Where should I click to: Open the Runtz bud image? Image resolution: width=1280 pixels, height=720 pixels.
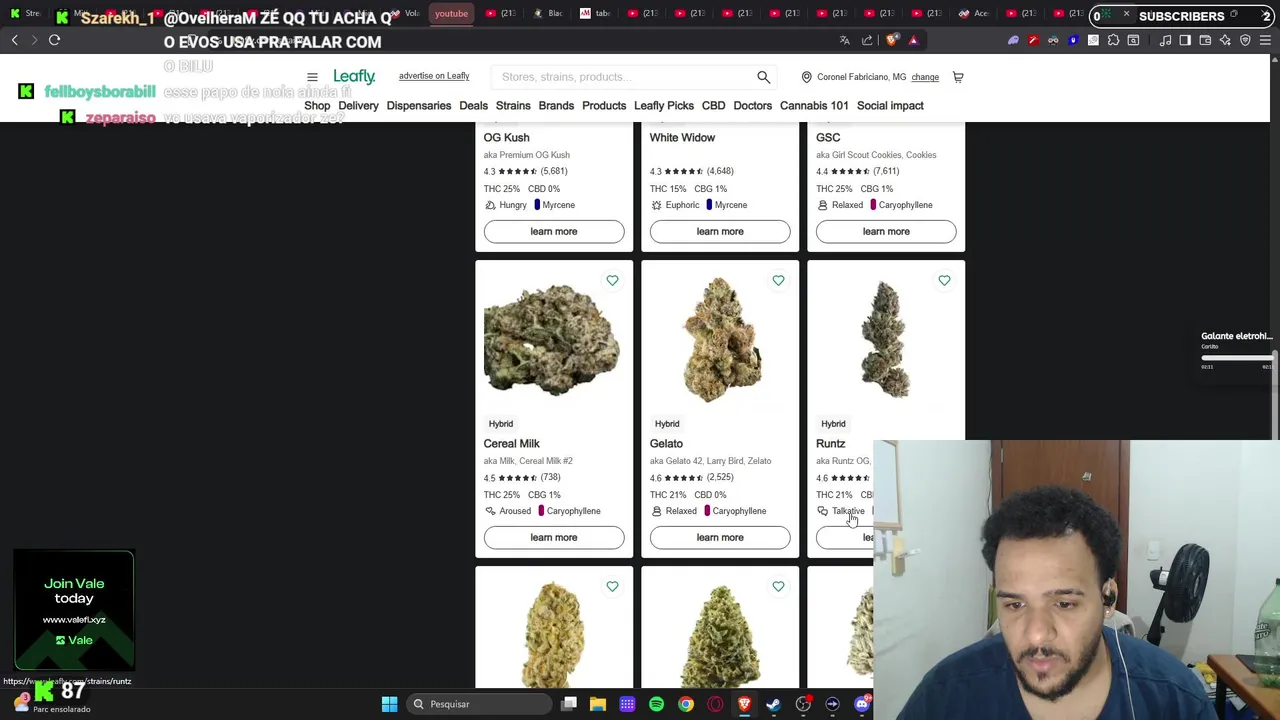click(x=886, y=340)
